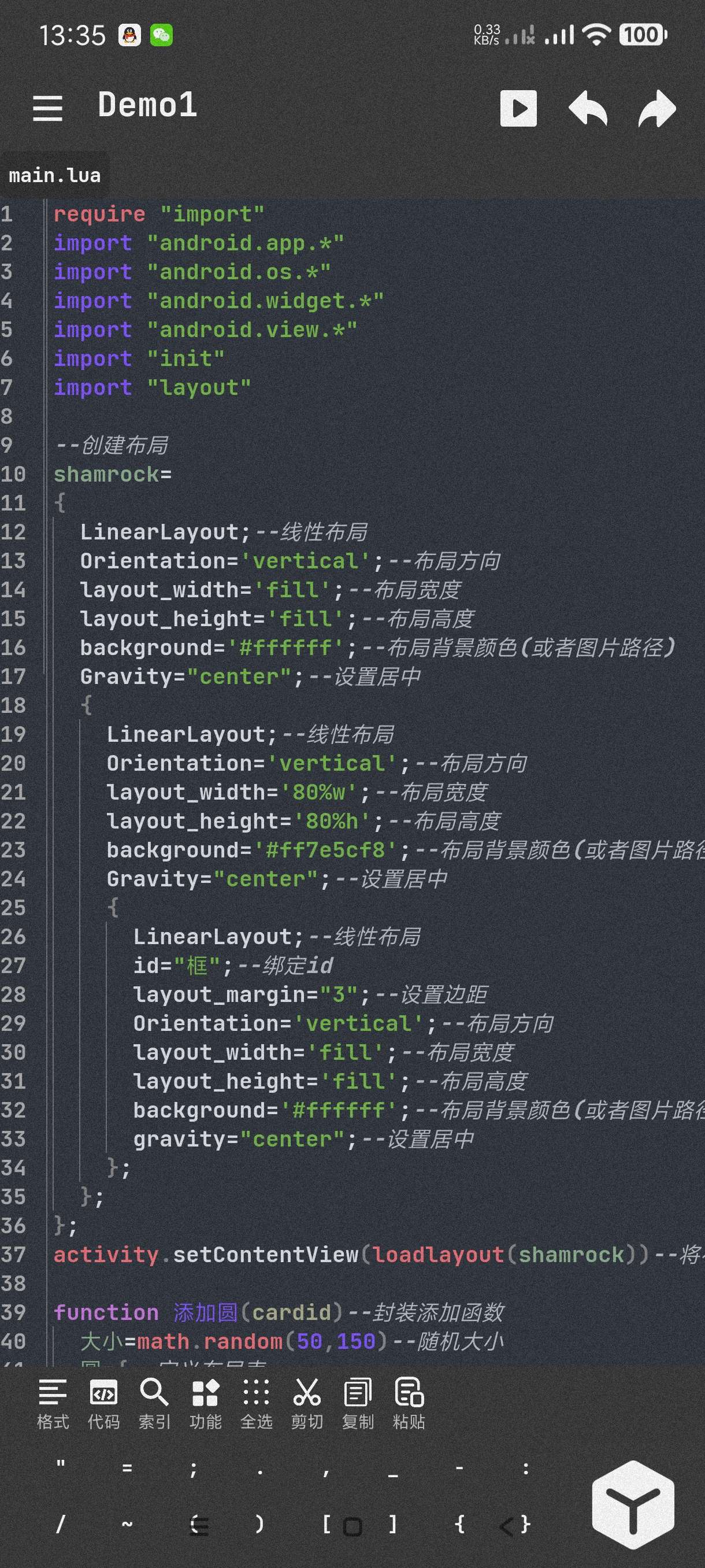Open the hamburger menu
Screen dimensions: 705x1568
click(x=47, y=108)
